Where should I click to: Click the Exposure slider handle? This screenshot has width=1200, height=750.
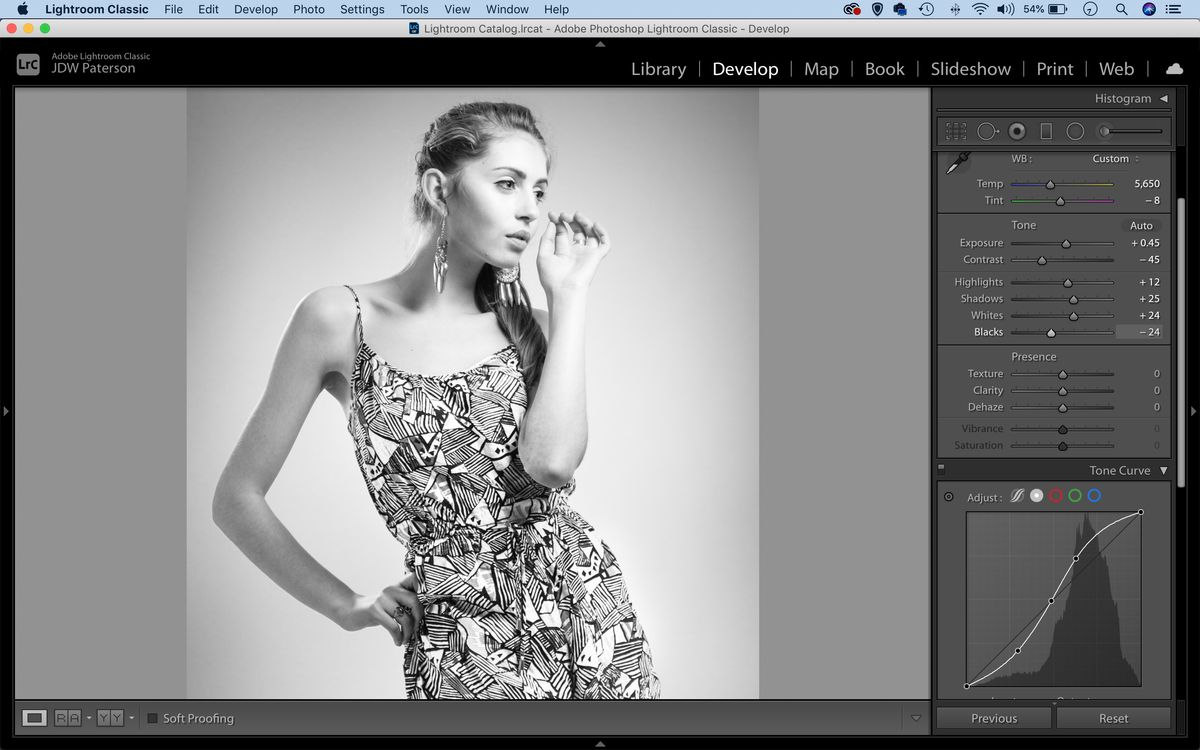coord(1066,242)
